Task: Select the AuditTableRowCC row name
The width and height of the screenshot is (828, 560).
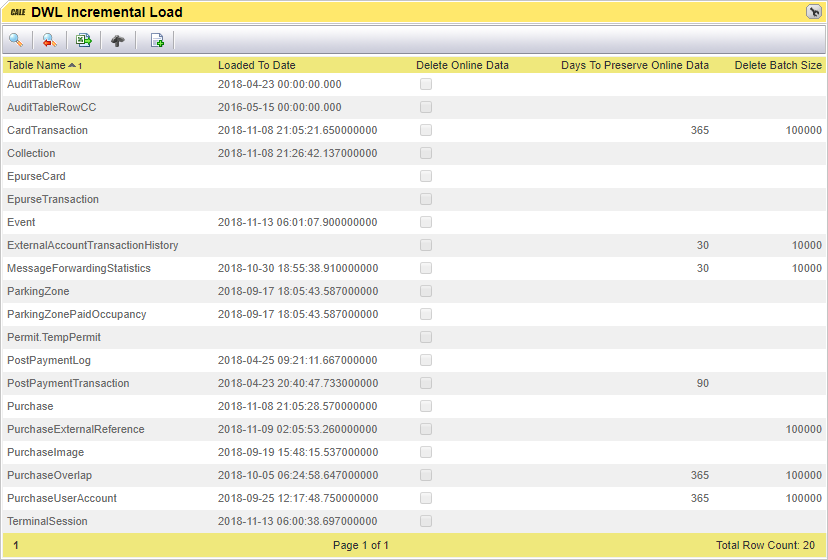Action: pos(52,107)
